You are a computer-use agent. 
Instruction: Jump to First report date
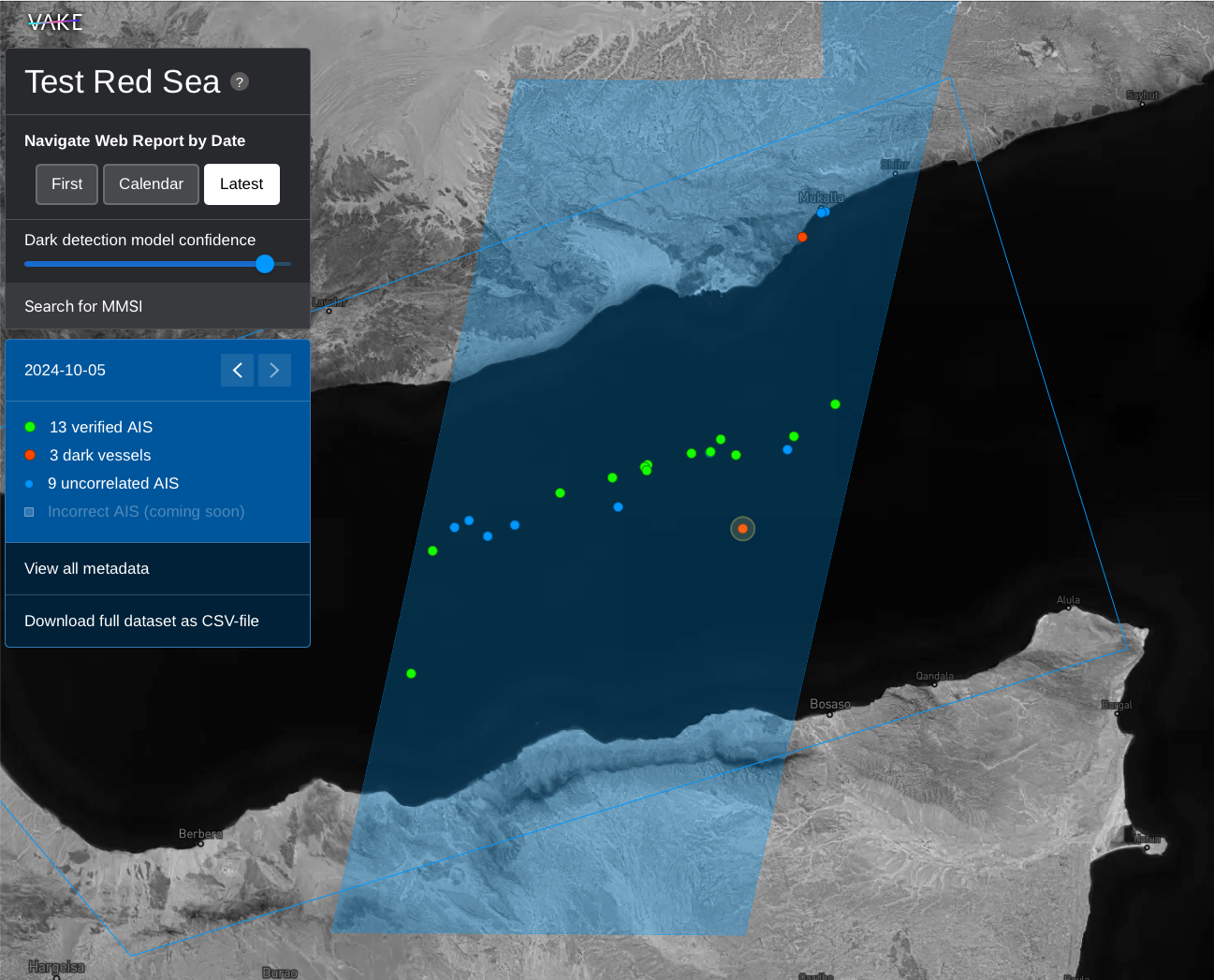click(x=66, y=184)
